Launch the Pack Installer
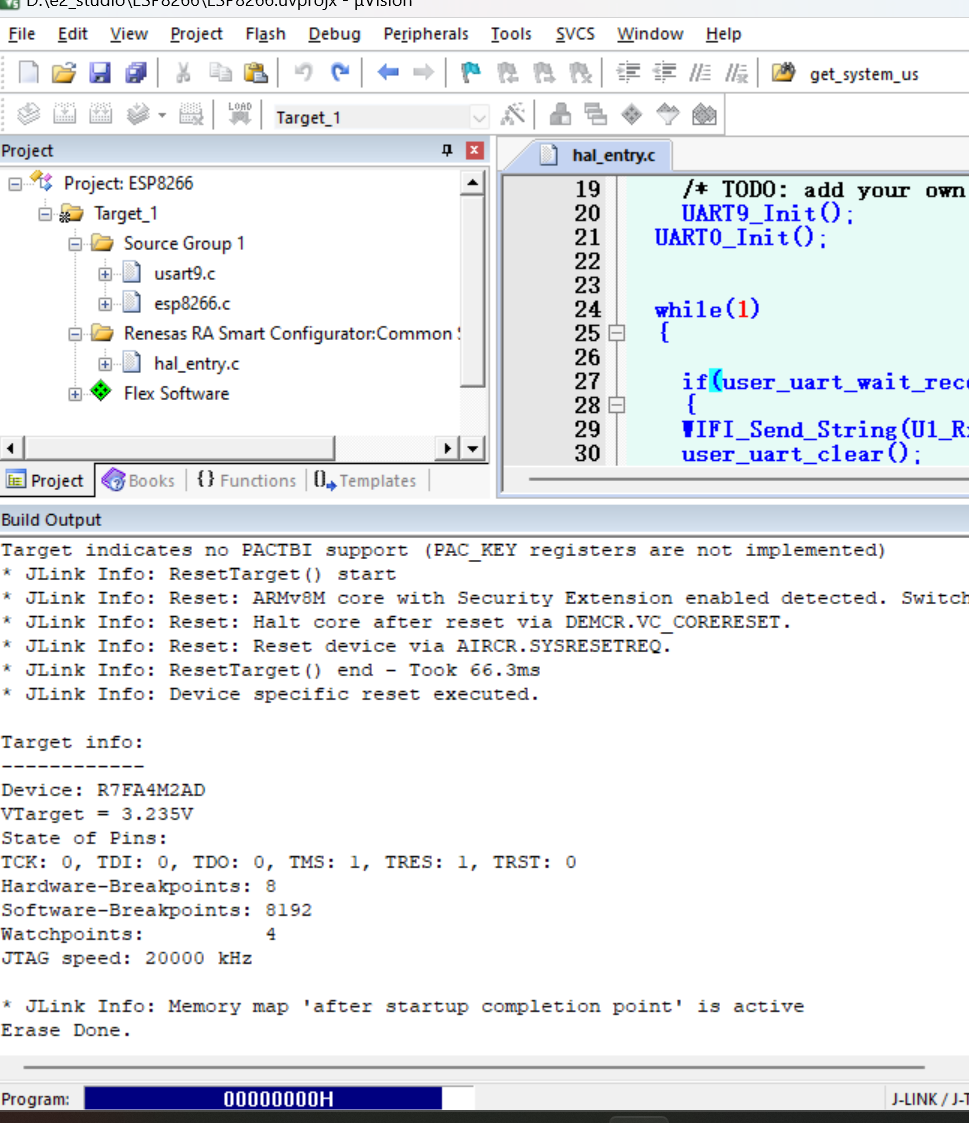 tap(704, 115)
